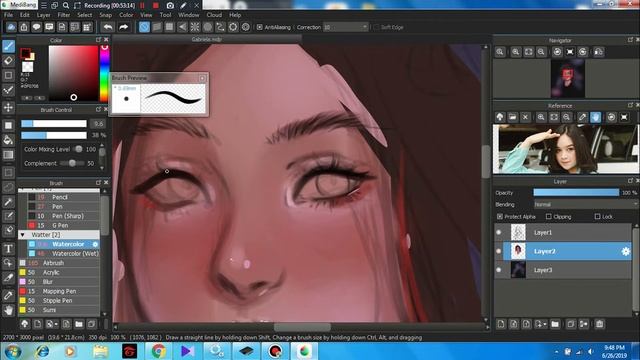
Task: Click the Navigator zoom in icon
Action: (516, 52)
